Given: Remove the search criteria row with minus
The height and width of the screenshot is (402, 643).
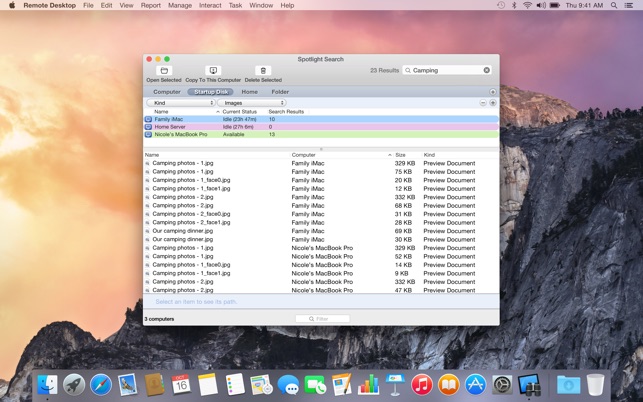Looking at the screenshot, I should point(483,103).
